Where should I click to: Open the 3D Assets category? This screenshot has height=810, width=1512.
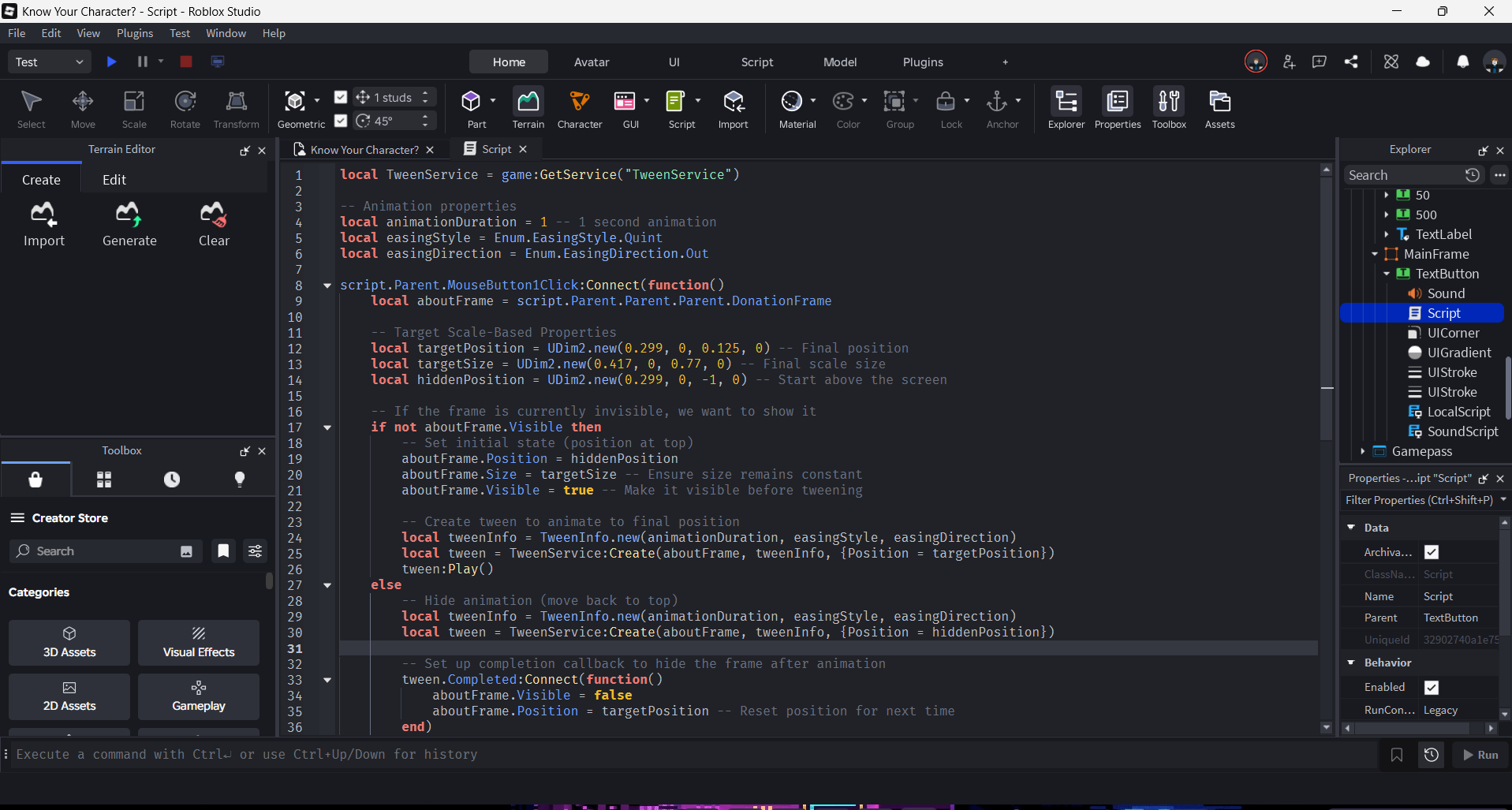69,643
